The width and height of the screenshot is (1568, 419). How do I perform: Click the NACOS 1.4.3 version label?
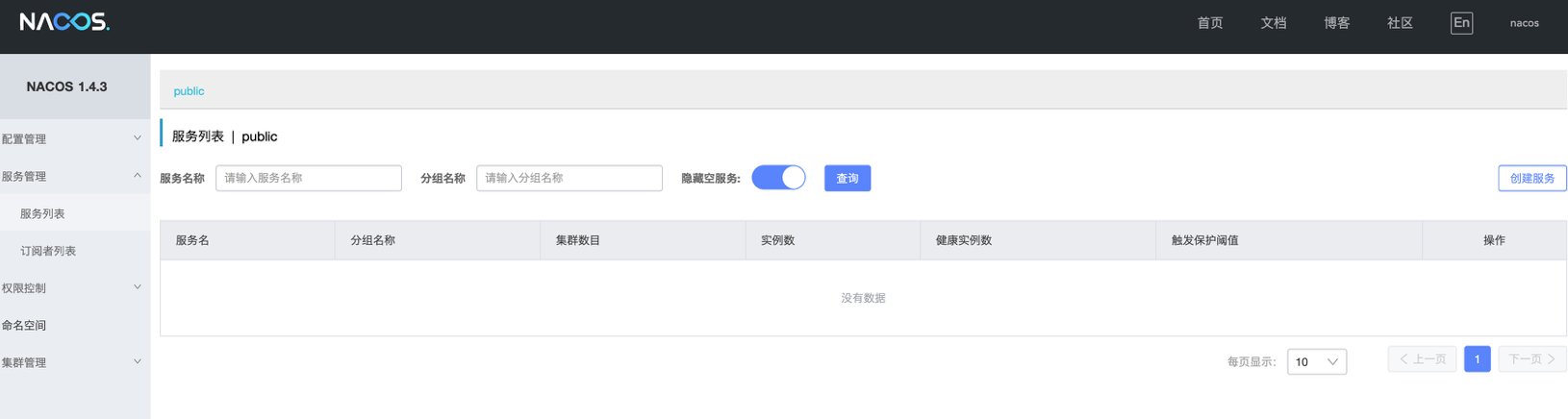66,86
